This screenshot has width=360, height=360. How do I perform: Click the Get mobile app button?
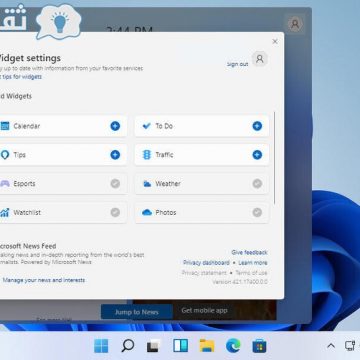point(204,310)
